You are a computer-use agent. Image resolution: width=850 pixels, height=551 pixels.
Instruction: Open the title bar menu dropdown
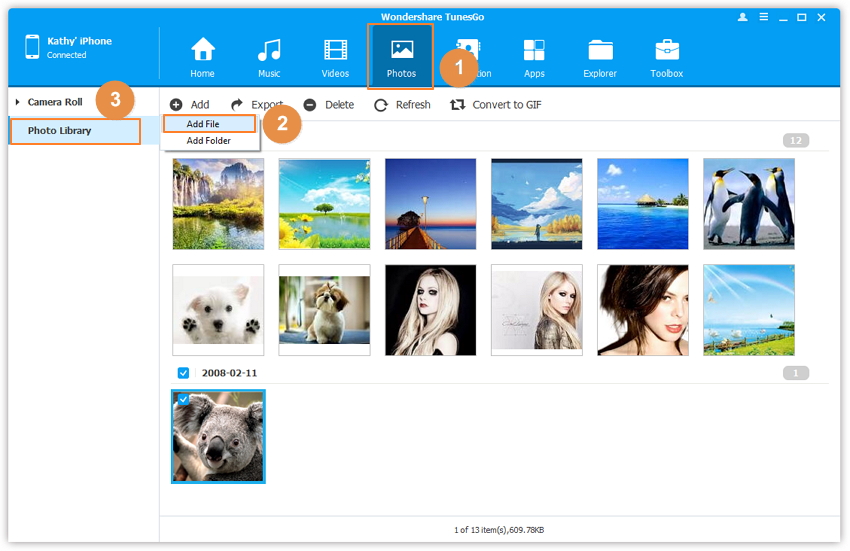click(x=765, y=17)
